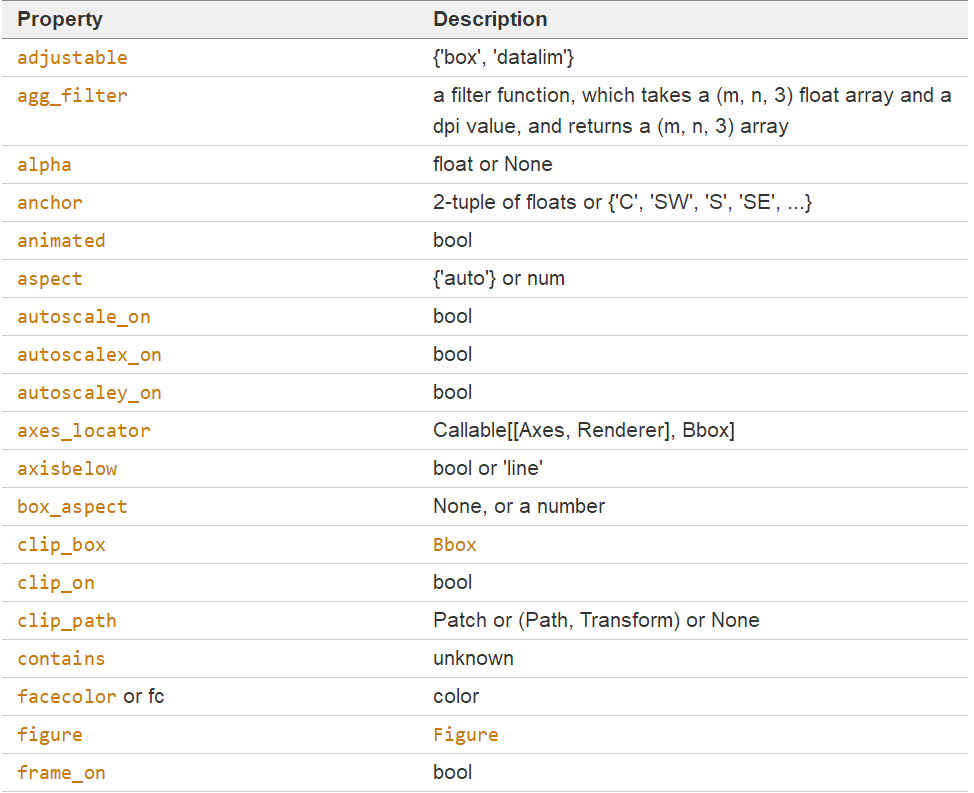Click the alpha property link
This screenshot has width=974, height=793.
click(44, 164)
